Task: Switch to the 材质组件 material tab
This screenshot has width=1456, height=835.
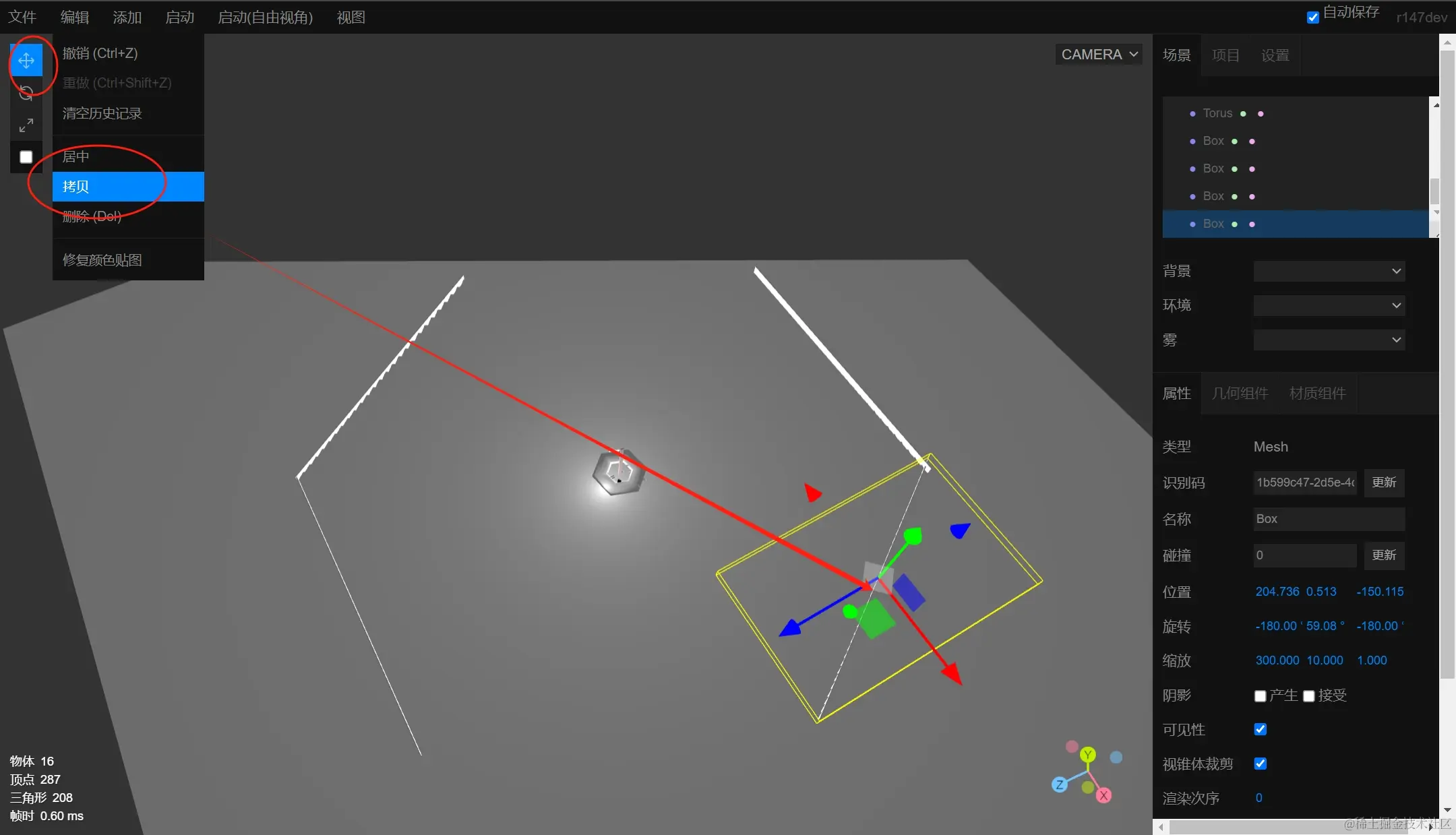Action: click(1317, 394)
